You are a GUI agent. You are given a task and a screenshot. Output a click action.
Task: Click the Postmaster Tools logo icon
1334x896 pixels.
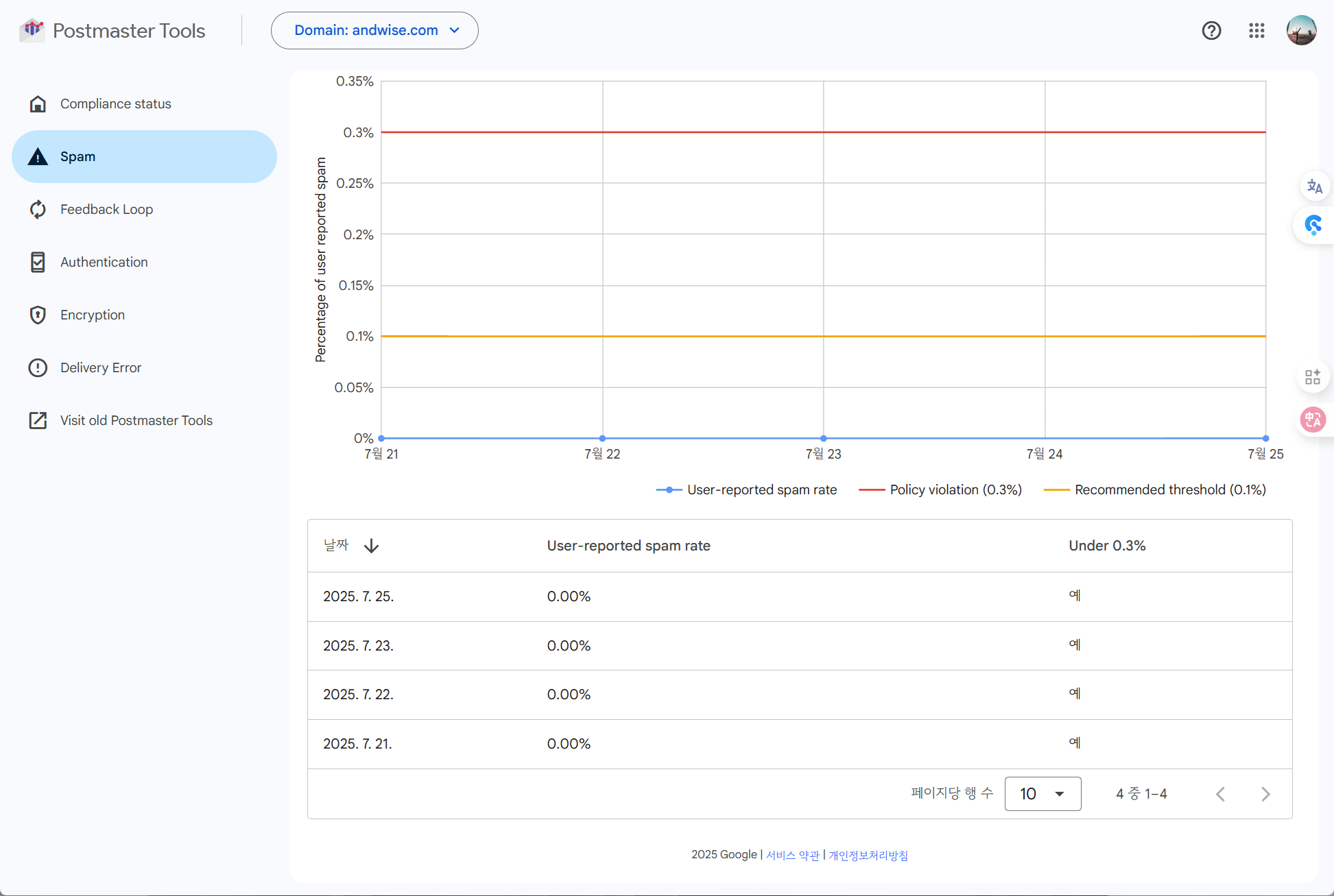(32, 30)
